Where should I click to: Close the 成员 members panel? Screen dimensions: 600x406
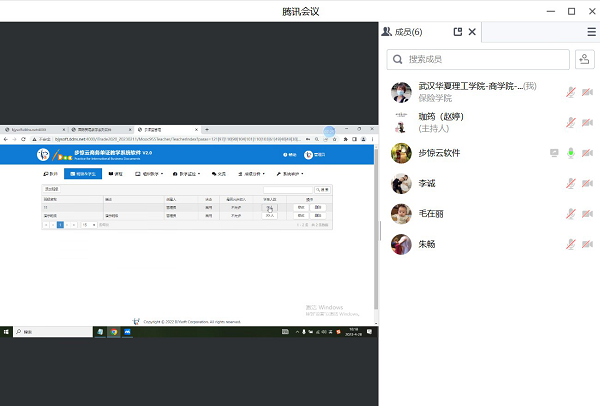[473, 32]
